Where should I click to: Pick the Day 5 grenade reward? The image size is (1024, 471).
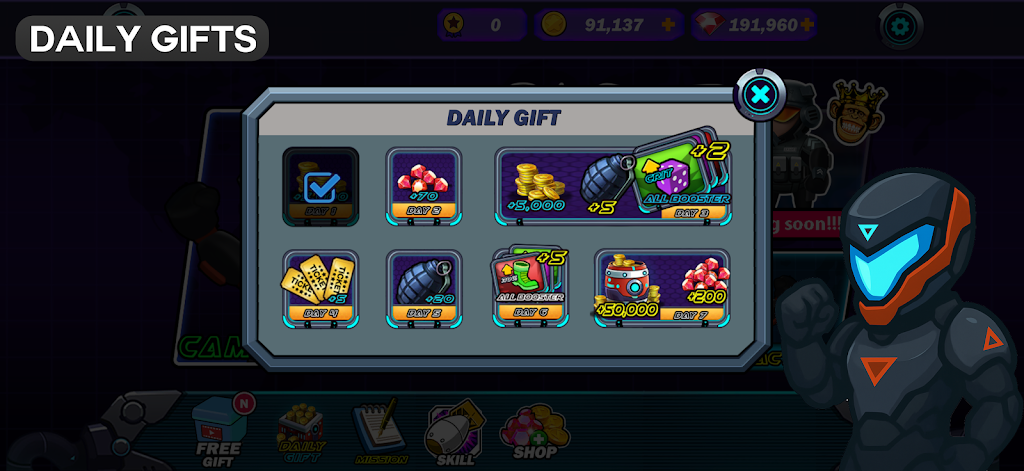point(424,289)
